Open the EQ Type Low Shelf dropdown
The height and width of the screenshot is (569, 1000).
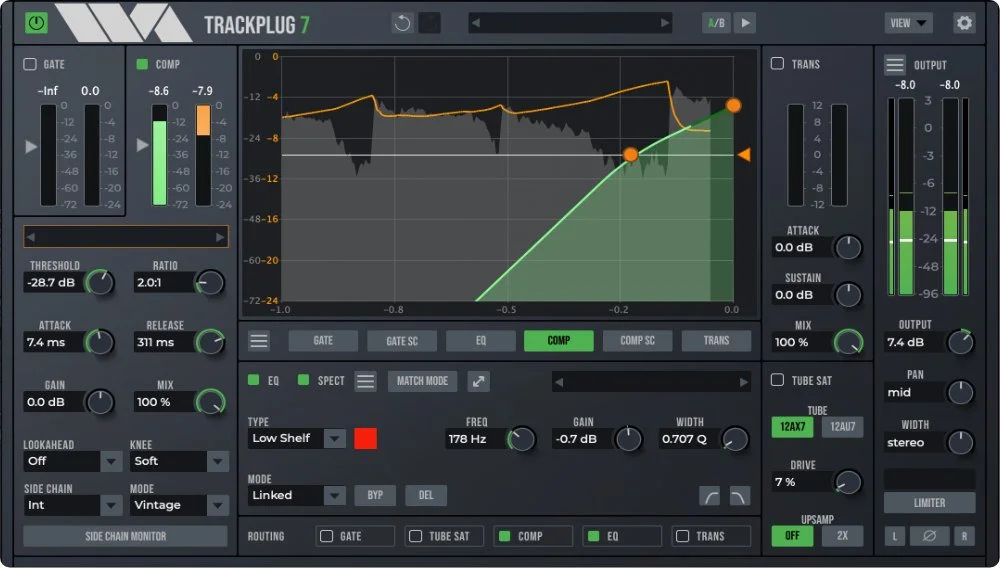click(x=297, y=439)
